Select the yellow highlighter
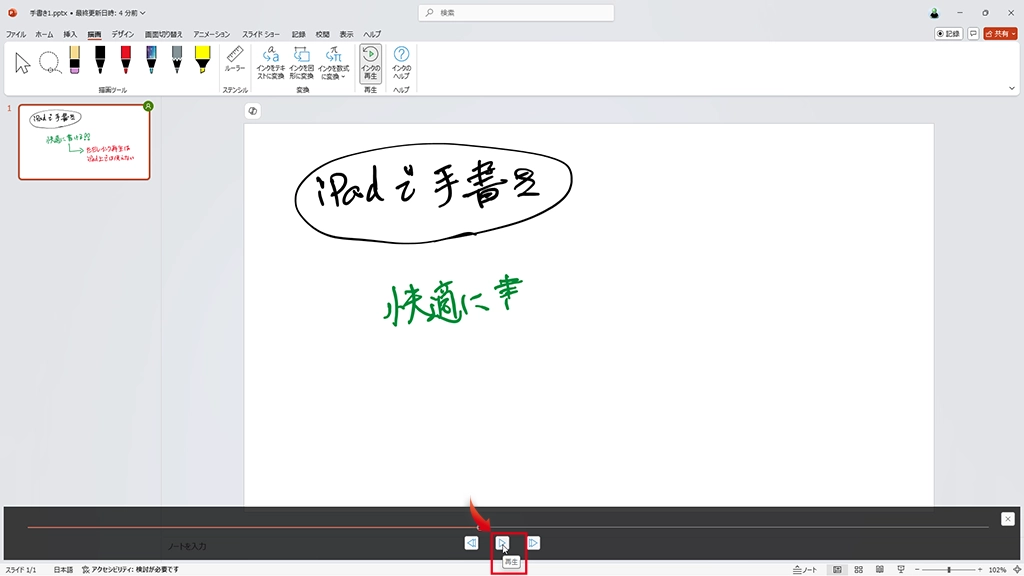The image size is (1024, 576). tap(202, 60)
